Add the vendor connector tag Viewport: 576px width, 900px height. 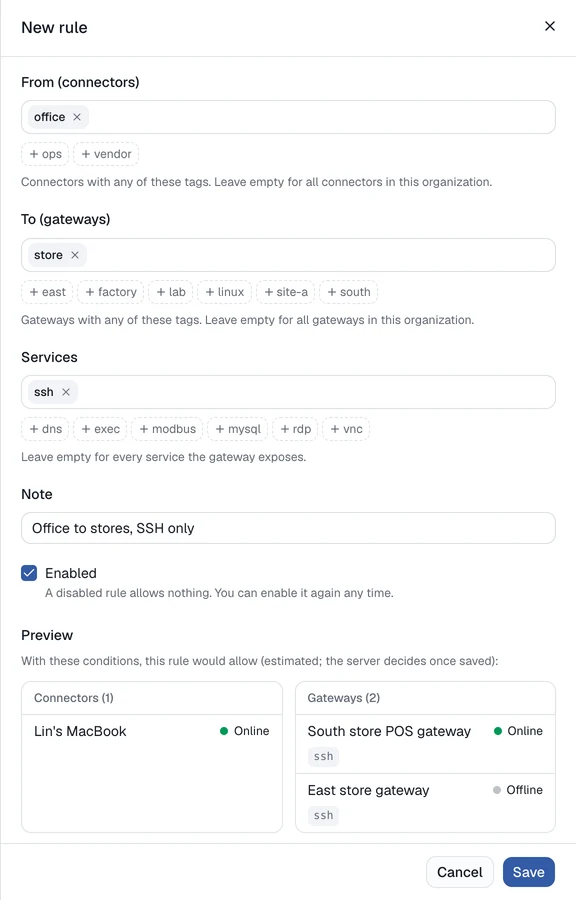pos(106,154)
